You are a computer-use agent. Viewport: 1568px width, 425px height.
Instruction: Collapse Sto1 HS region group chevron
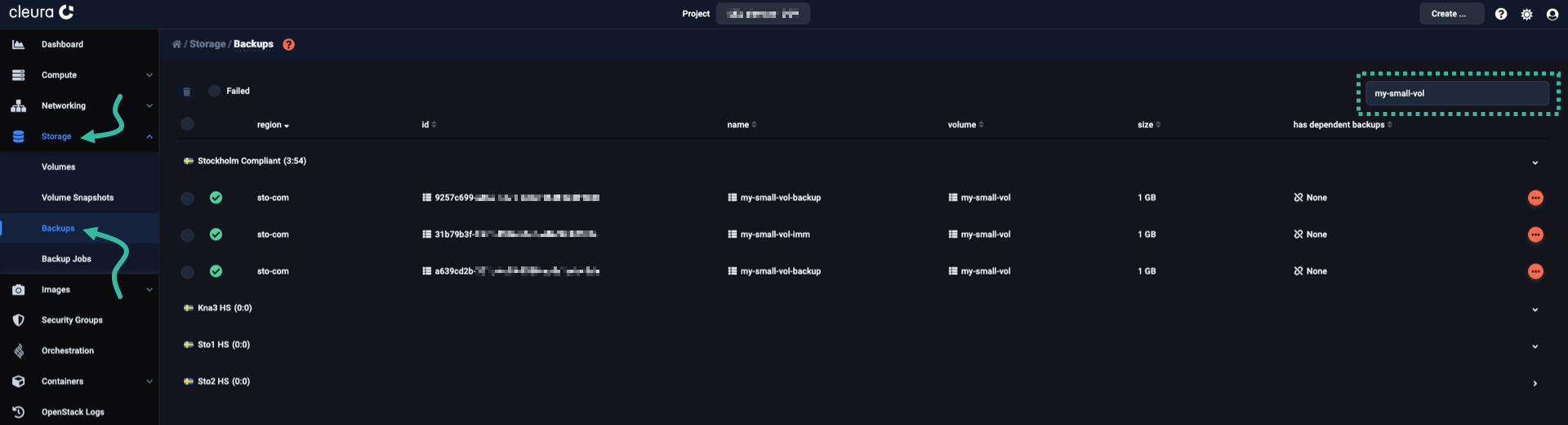(x=1535, y=347)
